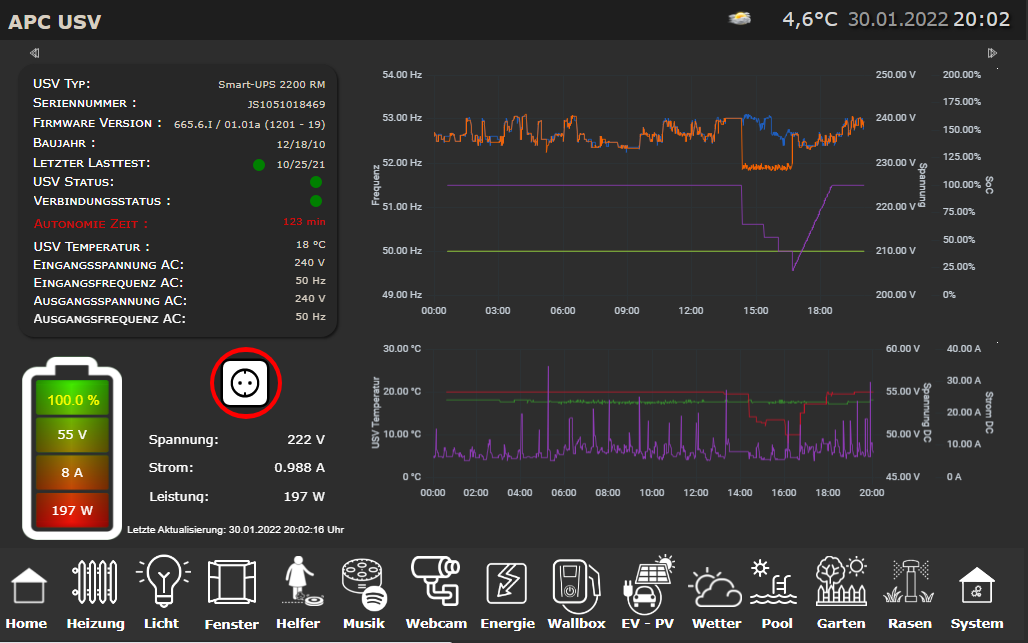Click the serial number JS1051018469
Screen dimensions: 1028x643
pyautogui.click(x=287, y=104)
